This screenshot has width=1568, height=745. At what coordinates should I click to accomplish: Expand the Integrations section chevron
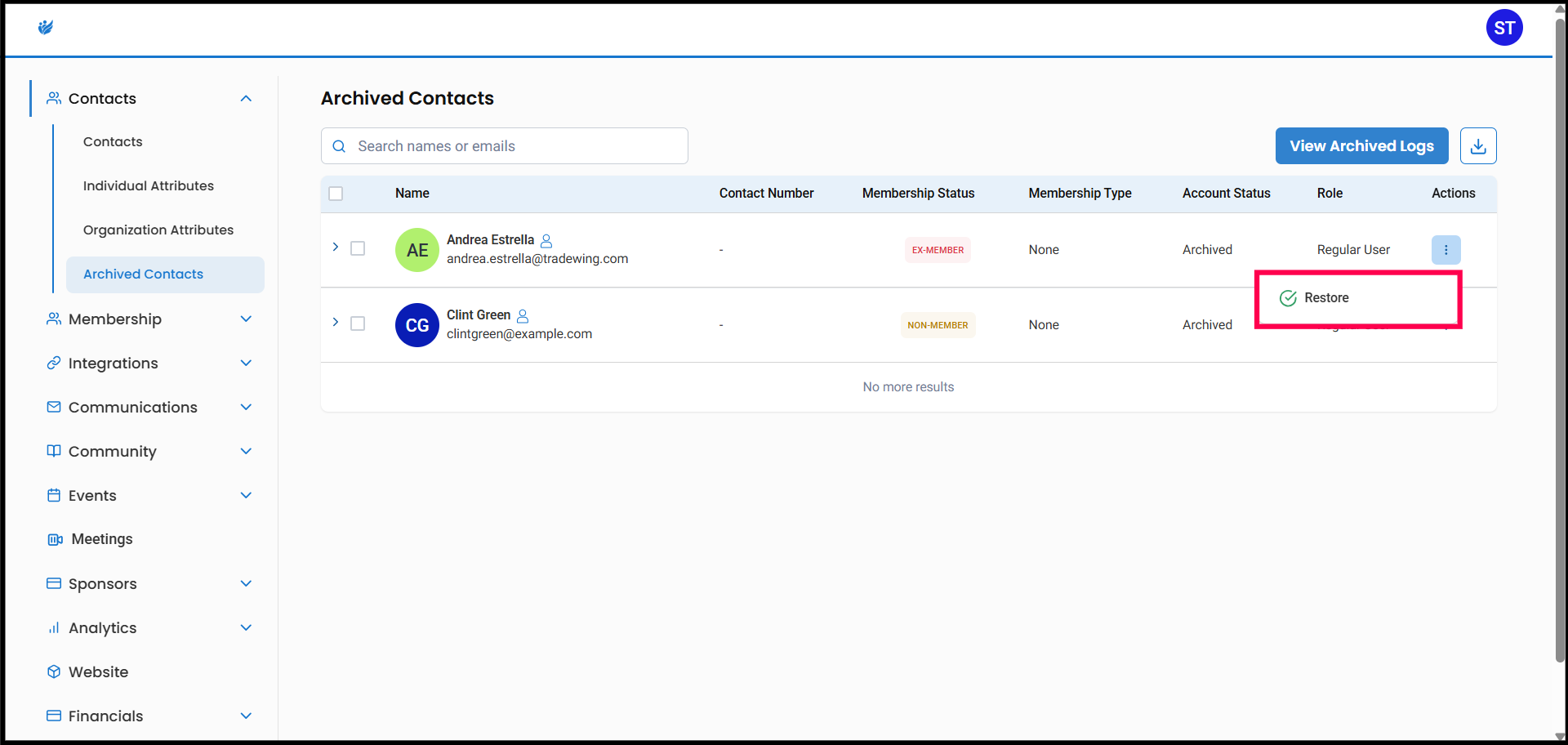pyautogui.click(x=246, y=363)
